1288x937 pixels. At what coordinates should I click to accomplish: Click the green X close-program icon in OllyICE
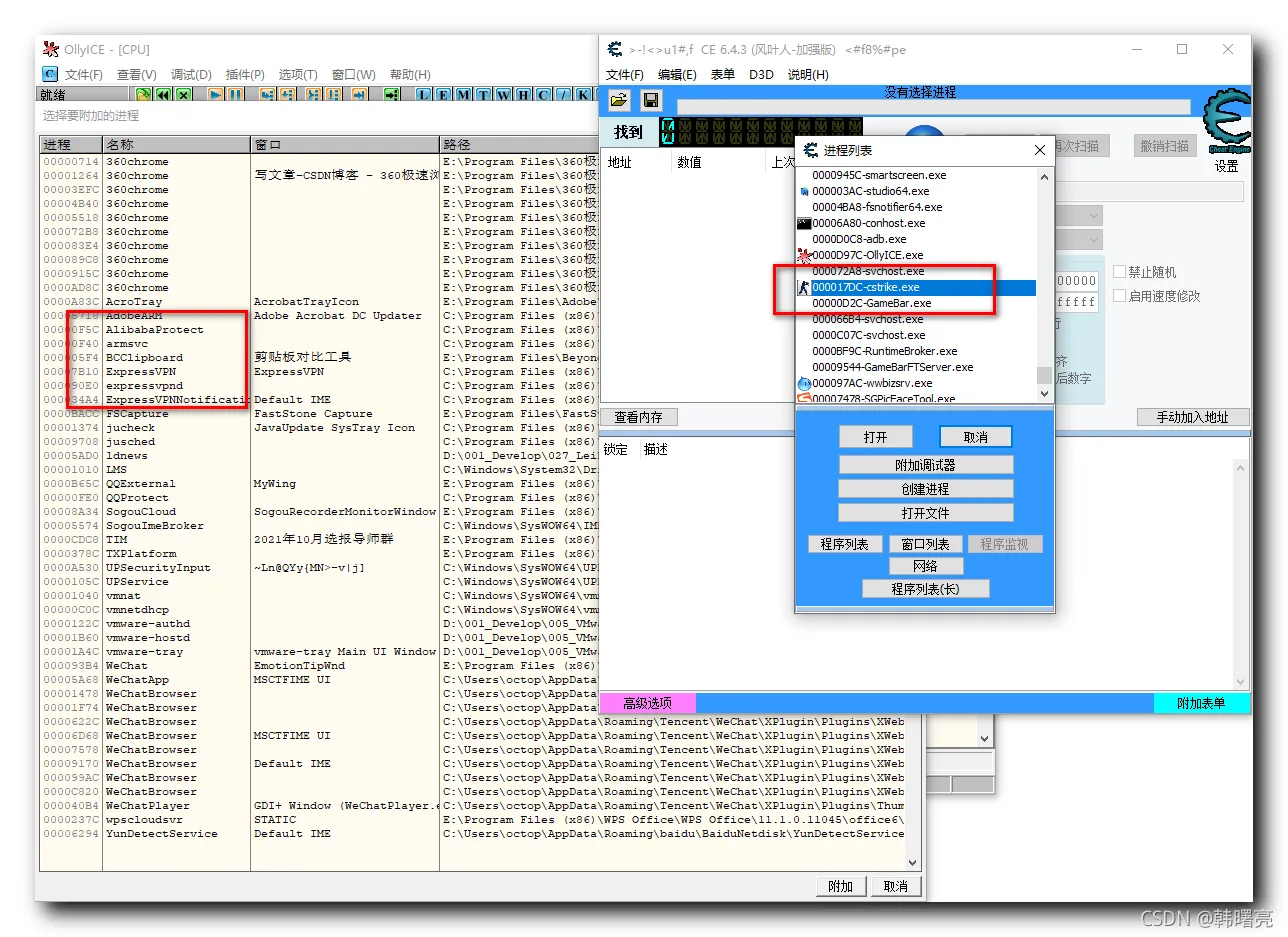(x=184, y=94)
